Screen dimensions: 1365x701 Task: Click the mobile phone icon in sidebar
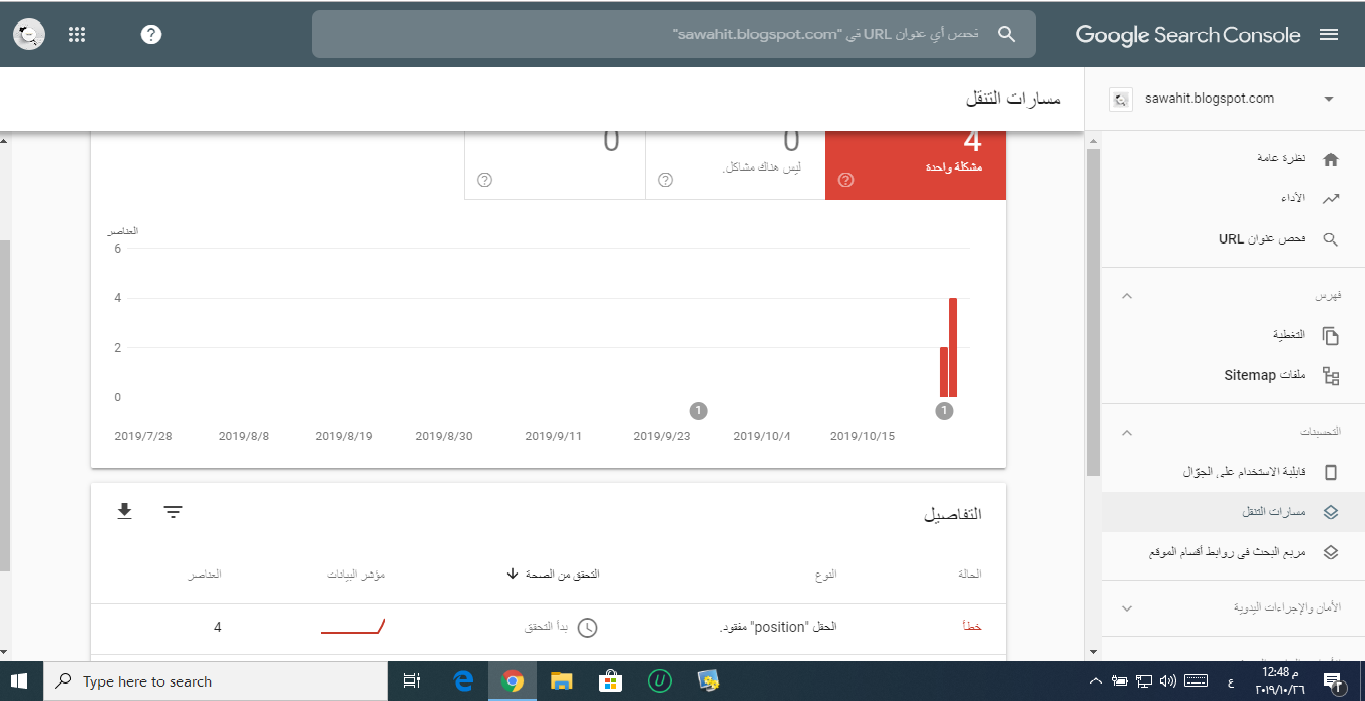click(1330, 472)
